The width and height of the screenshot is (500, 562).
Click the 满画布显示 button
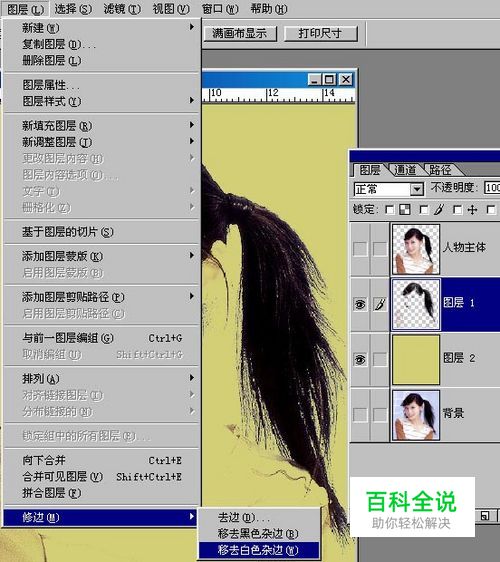point(240,34)
